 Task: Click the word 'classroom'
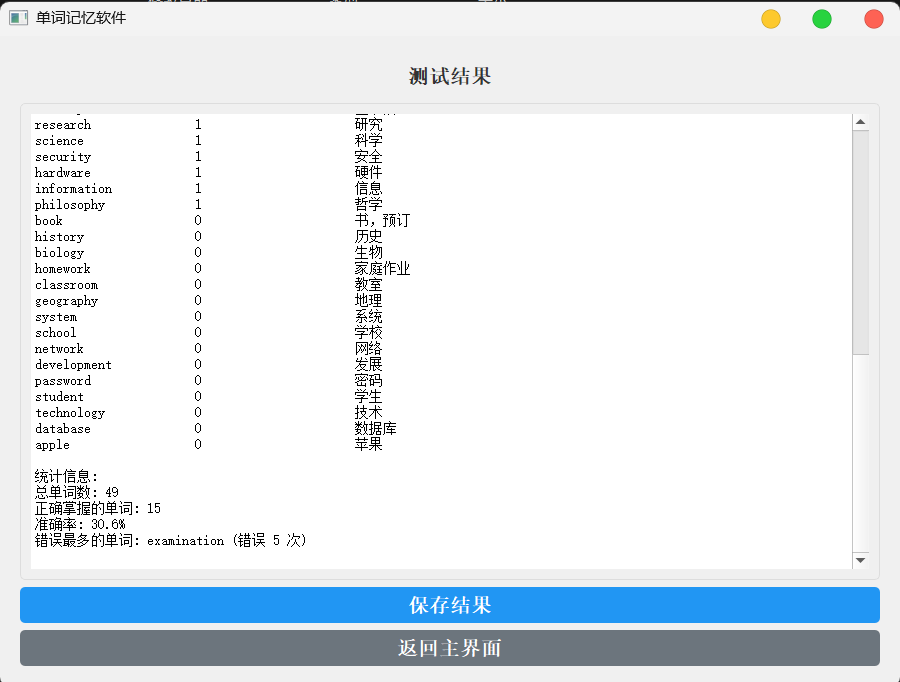pyautogui.click(x=66, y=285)
